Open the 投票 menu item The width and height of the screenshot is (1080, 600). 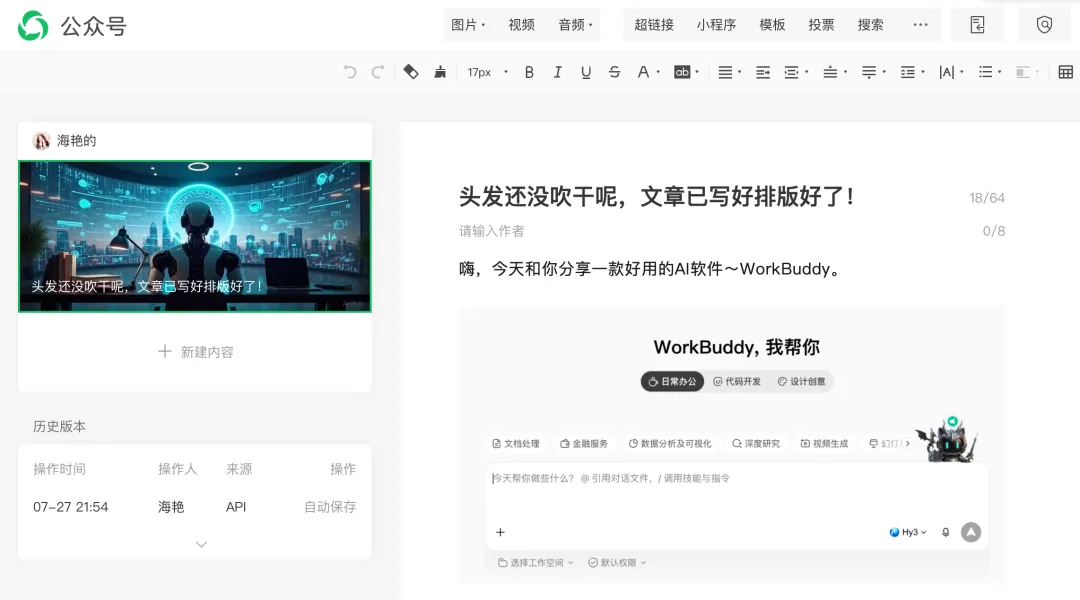click(821, 25)
